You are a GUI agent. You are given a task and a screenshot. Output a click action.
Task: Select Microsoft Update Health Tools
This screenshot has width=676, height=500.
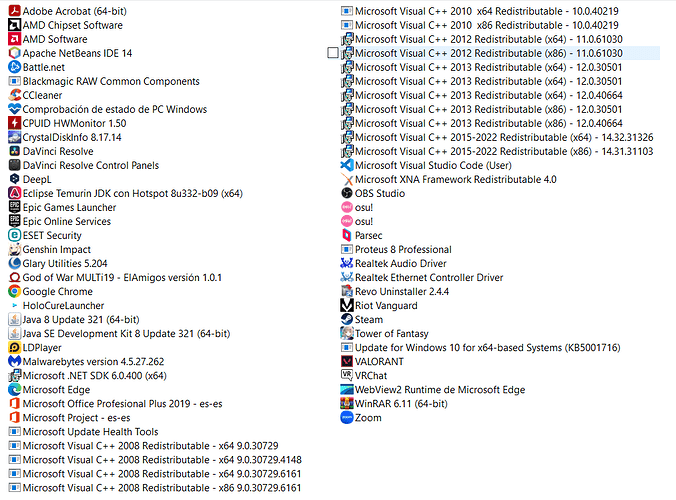click(x=83, y=431)
